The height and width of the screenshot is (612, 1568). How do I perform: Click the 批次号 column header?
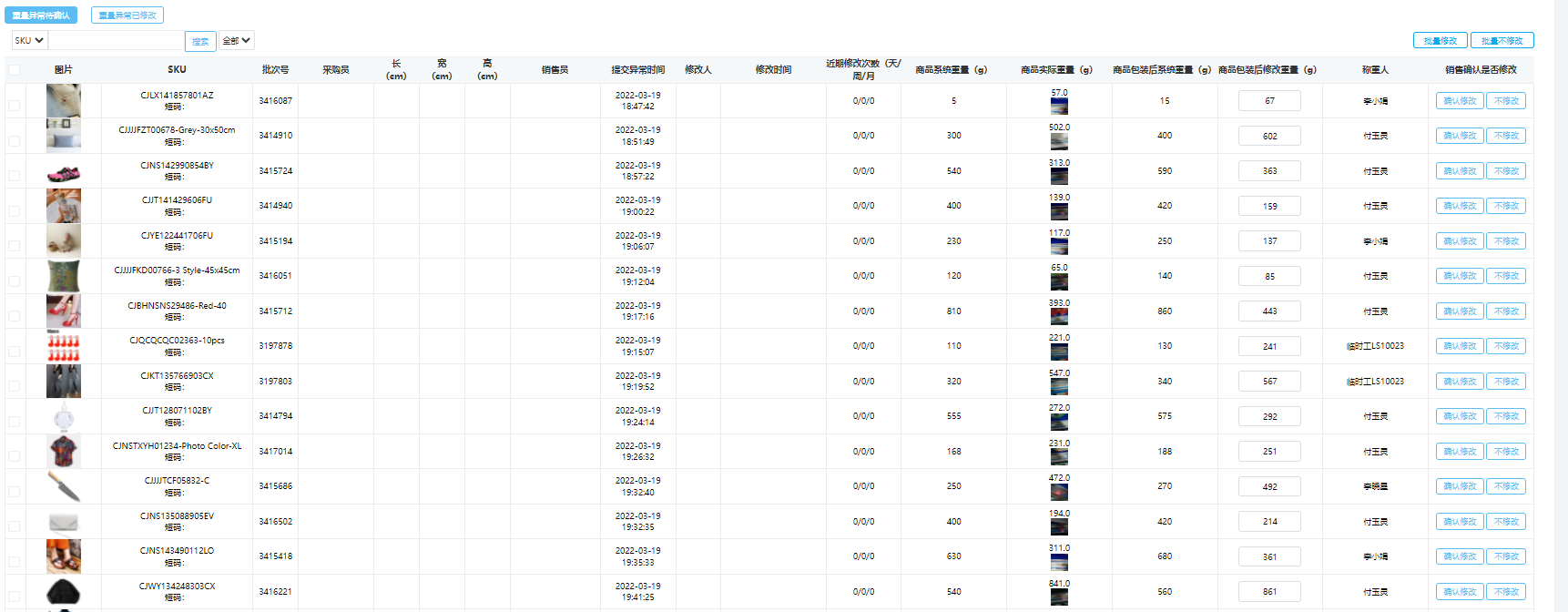point(275,70)
